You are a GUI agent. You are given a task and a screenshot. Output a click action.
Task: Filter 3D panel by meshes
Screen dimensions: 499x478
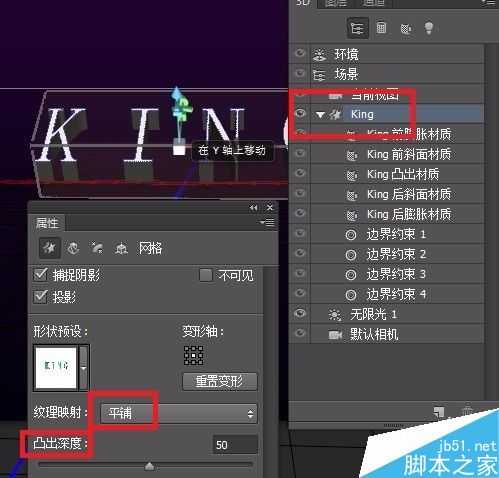pos(381,28)
